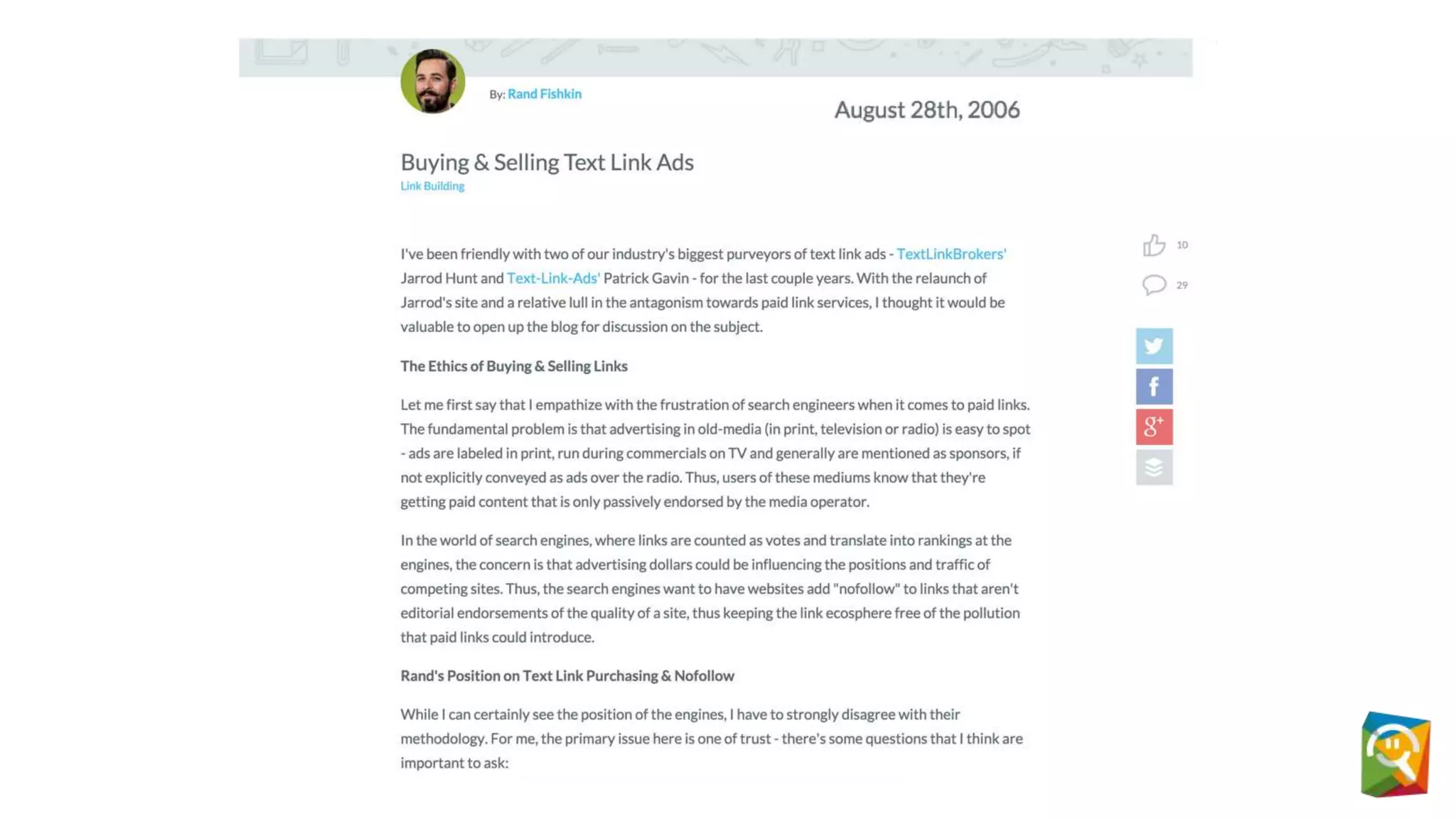Click the Buying & Selling Text Link Ads title

[546, 162]
